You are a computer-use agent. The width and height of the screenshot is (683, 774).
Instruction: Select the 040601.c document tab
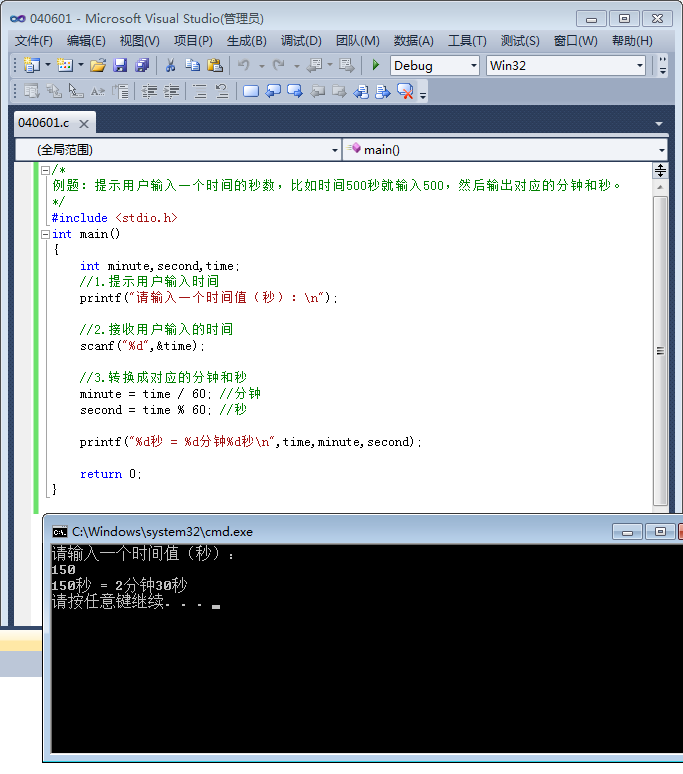pos(44,123)
